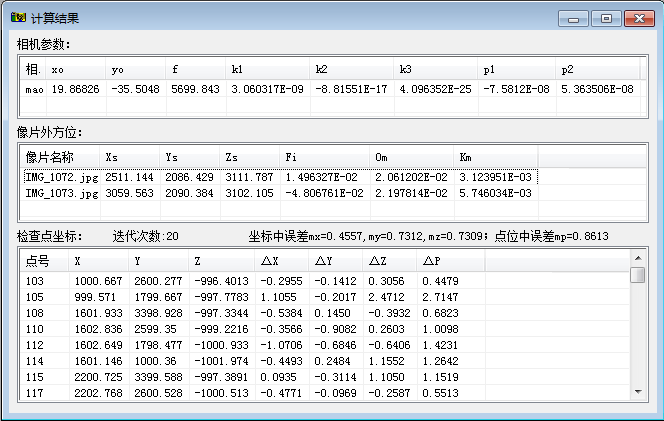Screen dimensions: 664x421
Task: Click the p1 column header
Action: (x=517, y=69)
